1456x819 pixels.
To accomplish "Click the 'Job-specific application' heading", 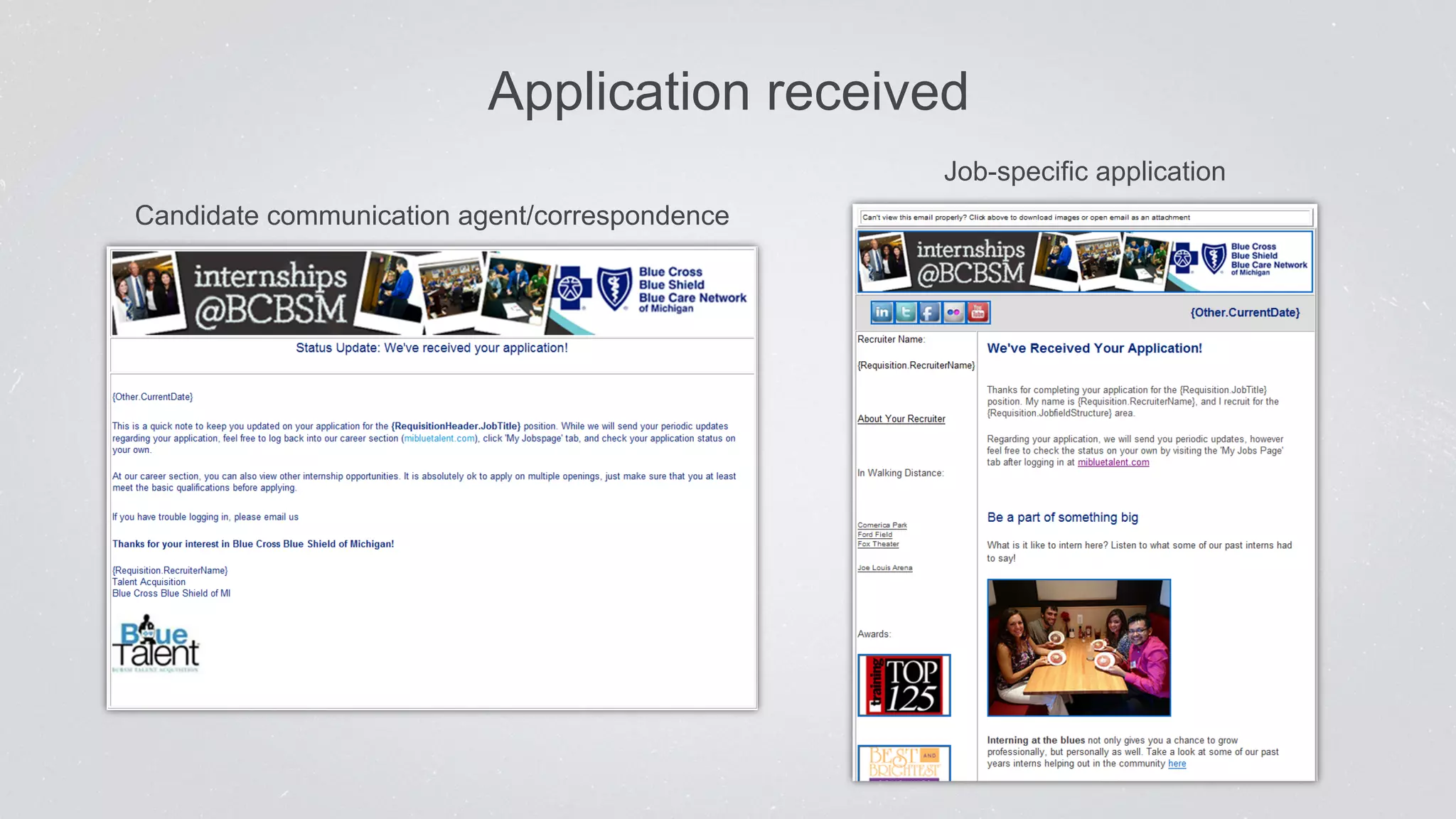I will 1085,172.
